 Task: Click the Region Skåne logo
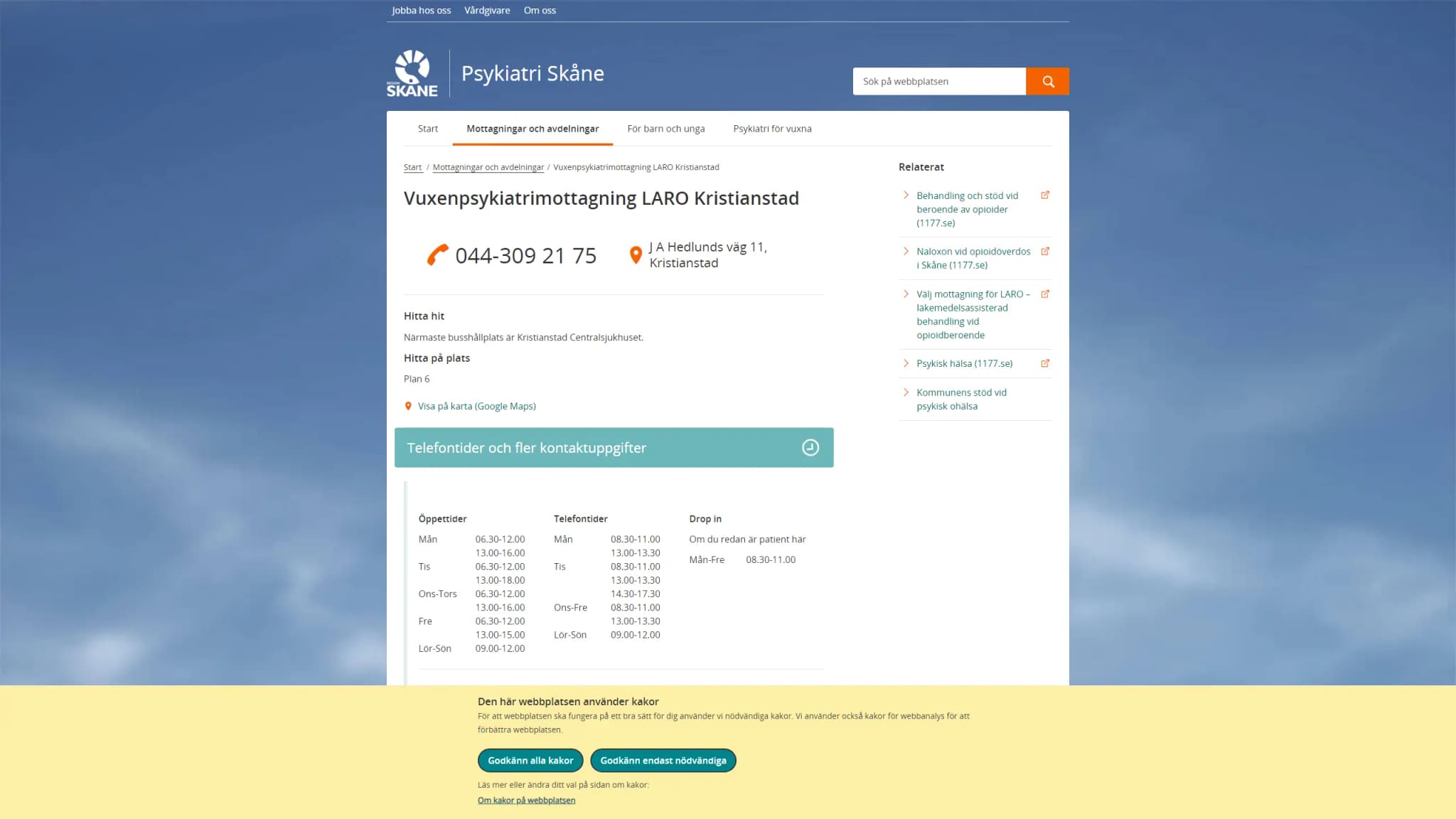pos(412,73)
